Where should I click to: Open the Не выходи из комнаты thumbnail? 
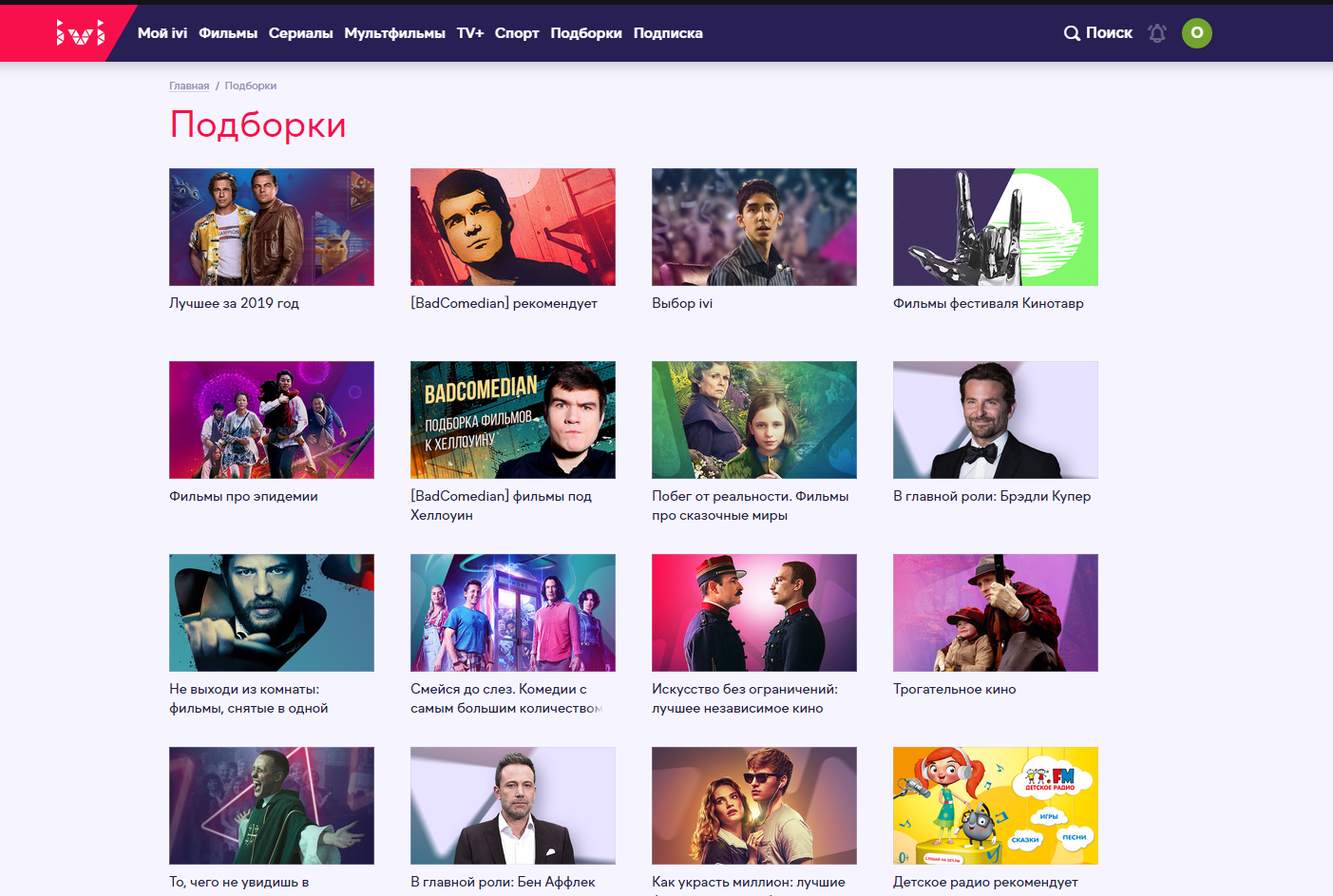point(272,613)
